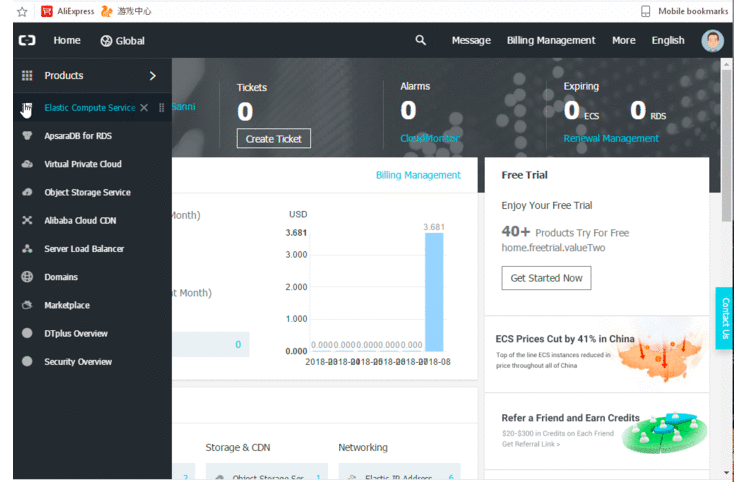
Task: Open the More dropdown menu
Action: (623, 40)
